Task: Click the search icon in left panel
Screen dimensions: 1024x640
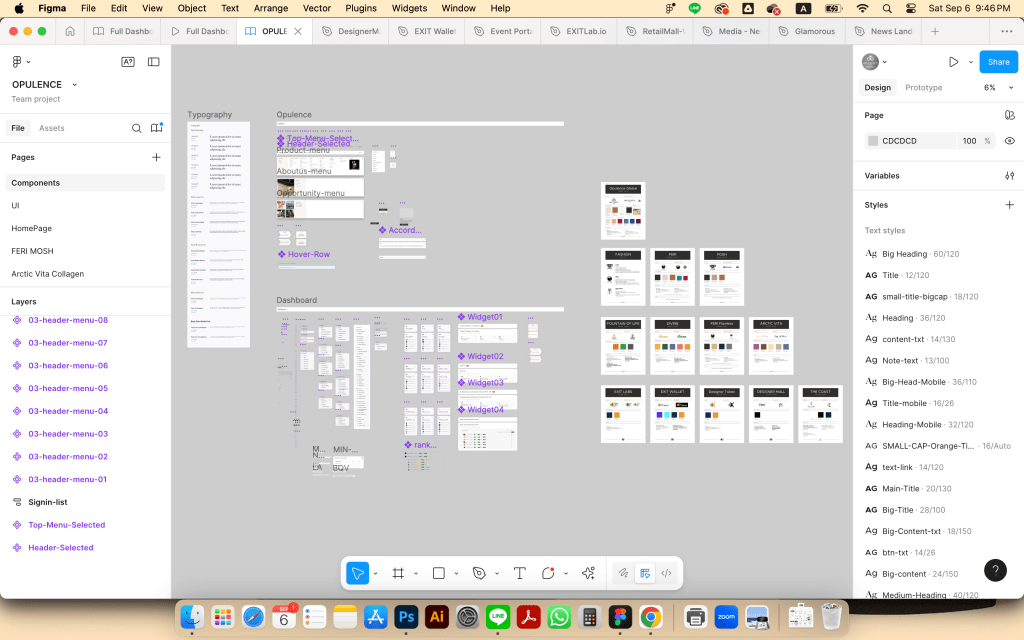Action: pos(137,128)
